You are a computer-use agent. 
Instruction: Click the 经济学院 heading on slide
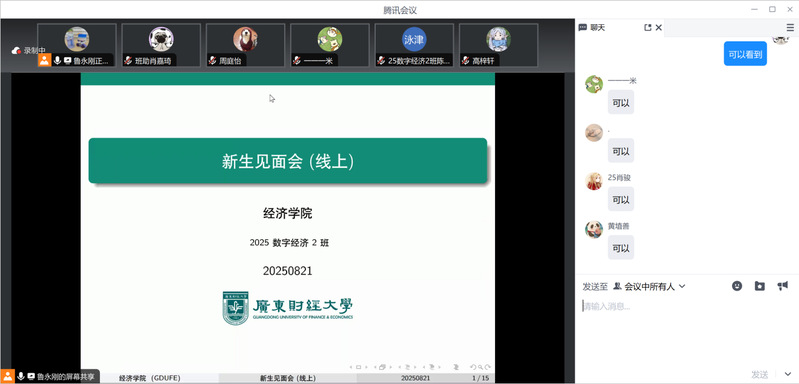click(x=287, y=214)
